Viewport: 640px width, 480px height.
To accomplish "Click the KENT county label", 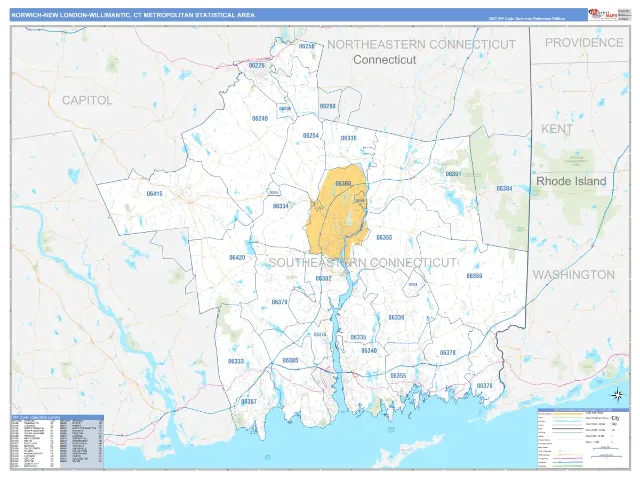I will [x=557, y=129].
